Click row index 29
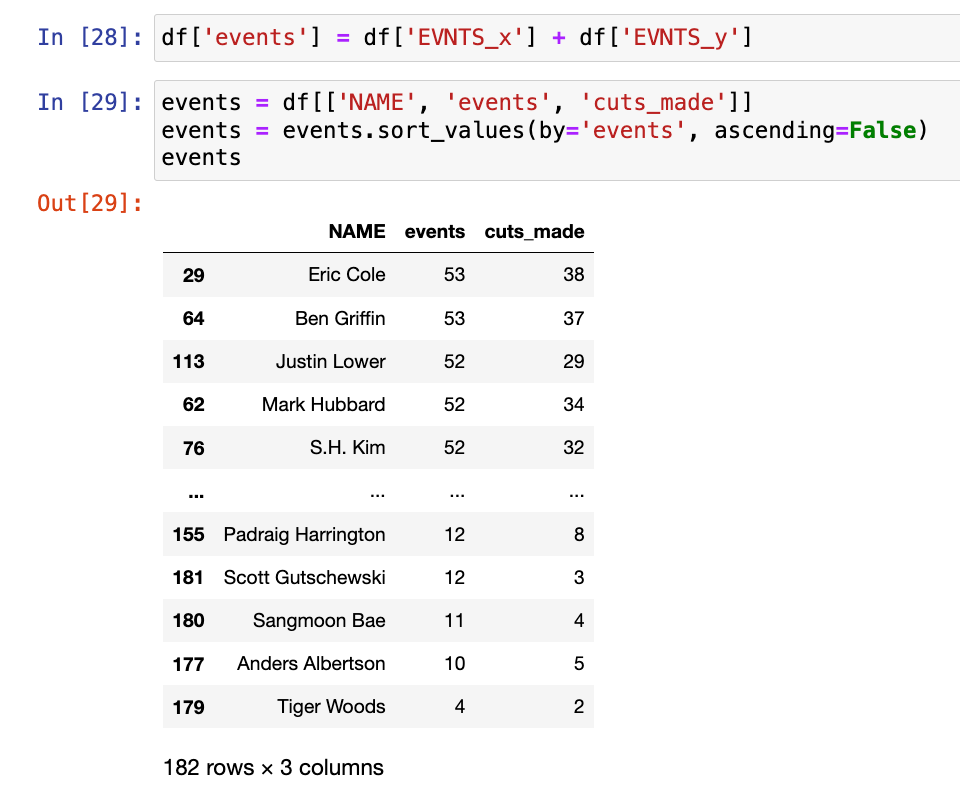The height and width of the screenshot is (800, 960). click(193, 275)
